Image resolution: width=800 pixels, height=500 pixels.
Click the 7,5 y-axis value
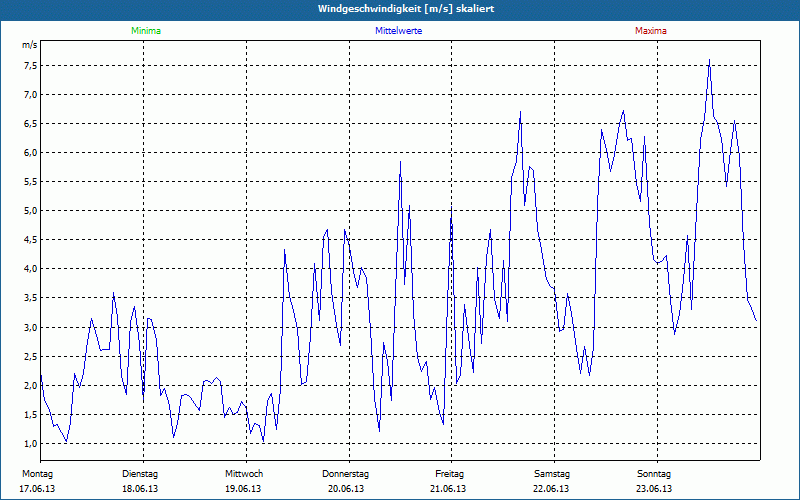pos(30,66)
